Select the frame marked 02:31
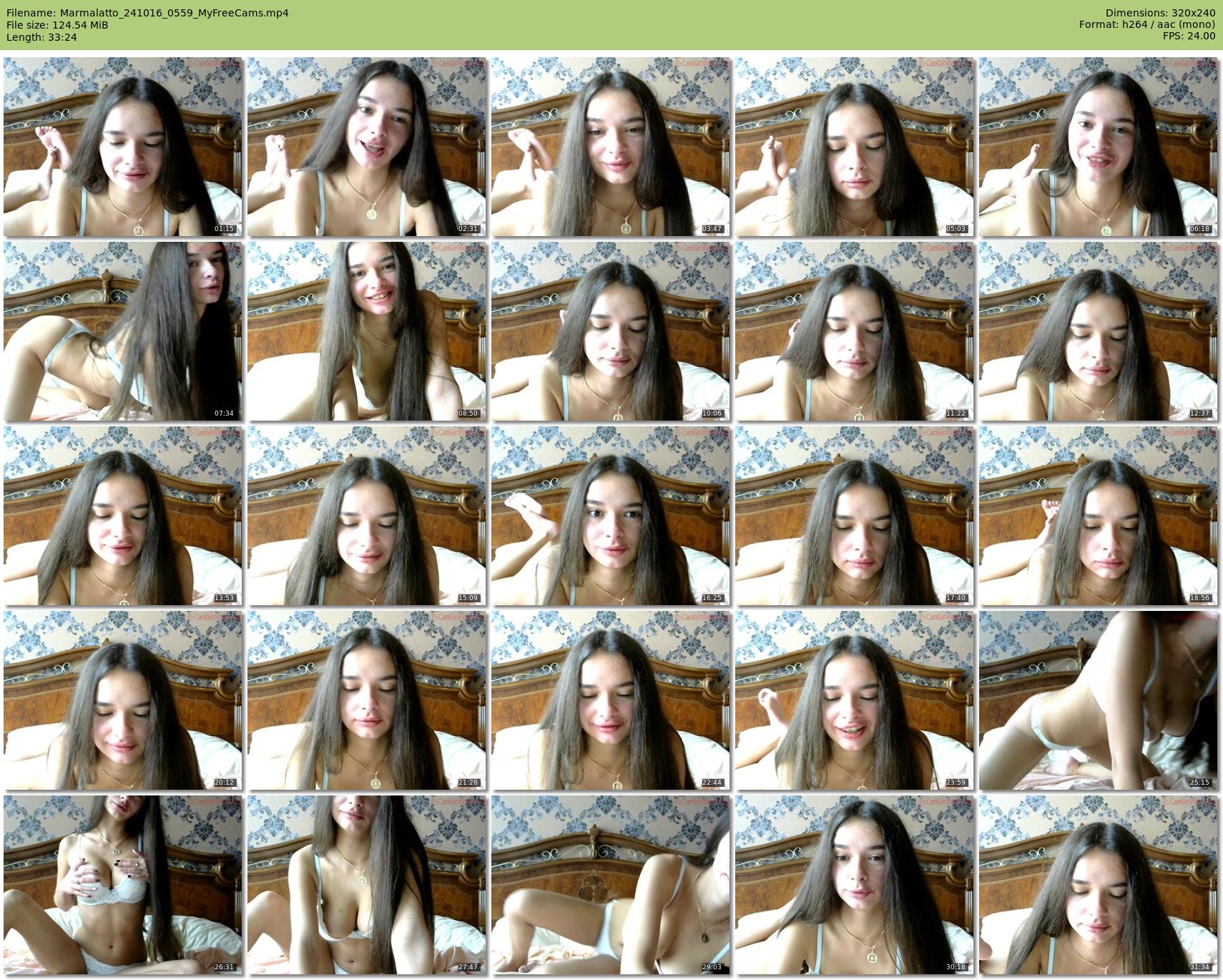This screenshot has width=1223, height=980. tap(367, 147)
